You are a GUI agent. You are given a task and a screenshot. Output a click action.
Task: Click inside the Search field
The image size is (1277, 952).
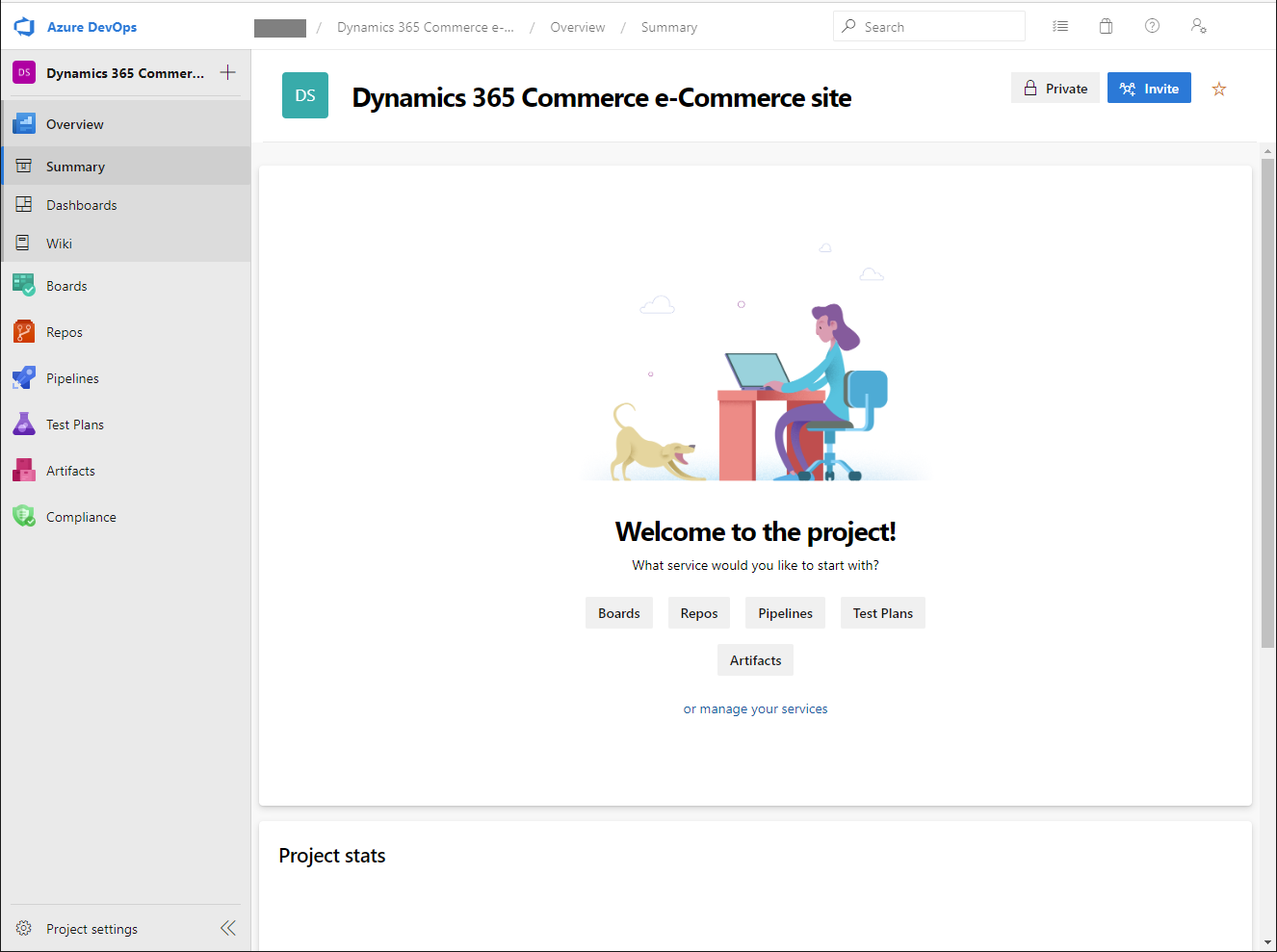(928, 26)
